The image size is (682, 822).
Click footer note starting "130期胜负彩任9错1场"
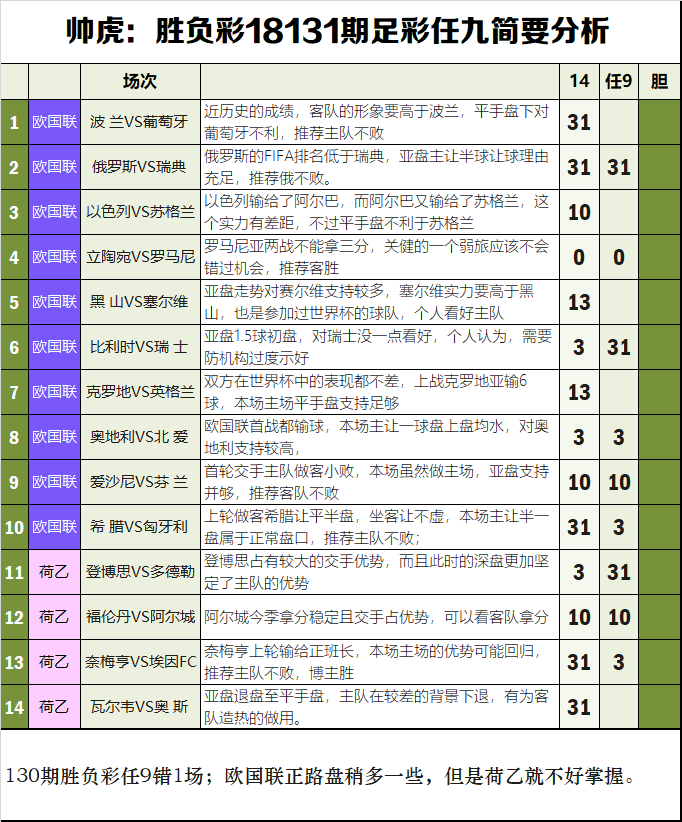point(320,776)
